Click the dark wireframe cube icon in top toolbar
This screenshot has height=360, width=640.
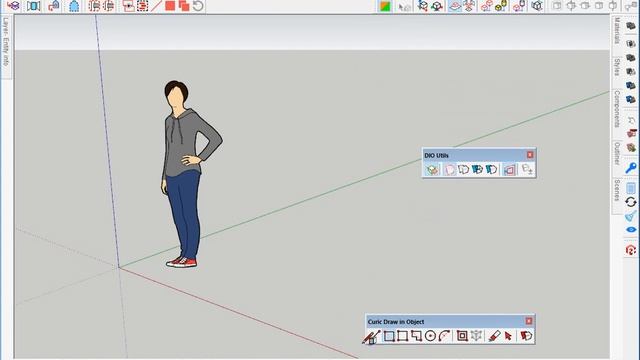537,6
